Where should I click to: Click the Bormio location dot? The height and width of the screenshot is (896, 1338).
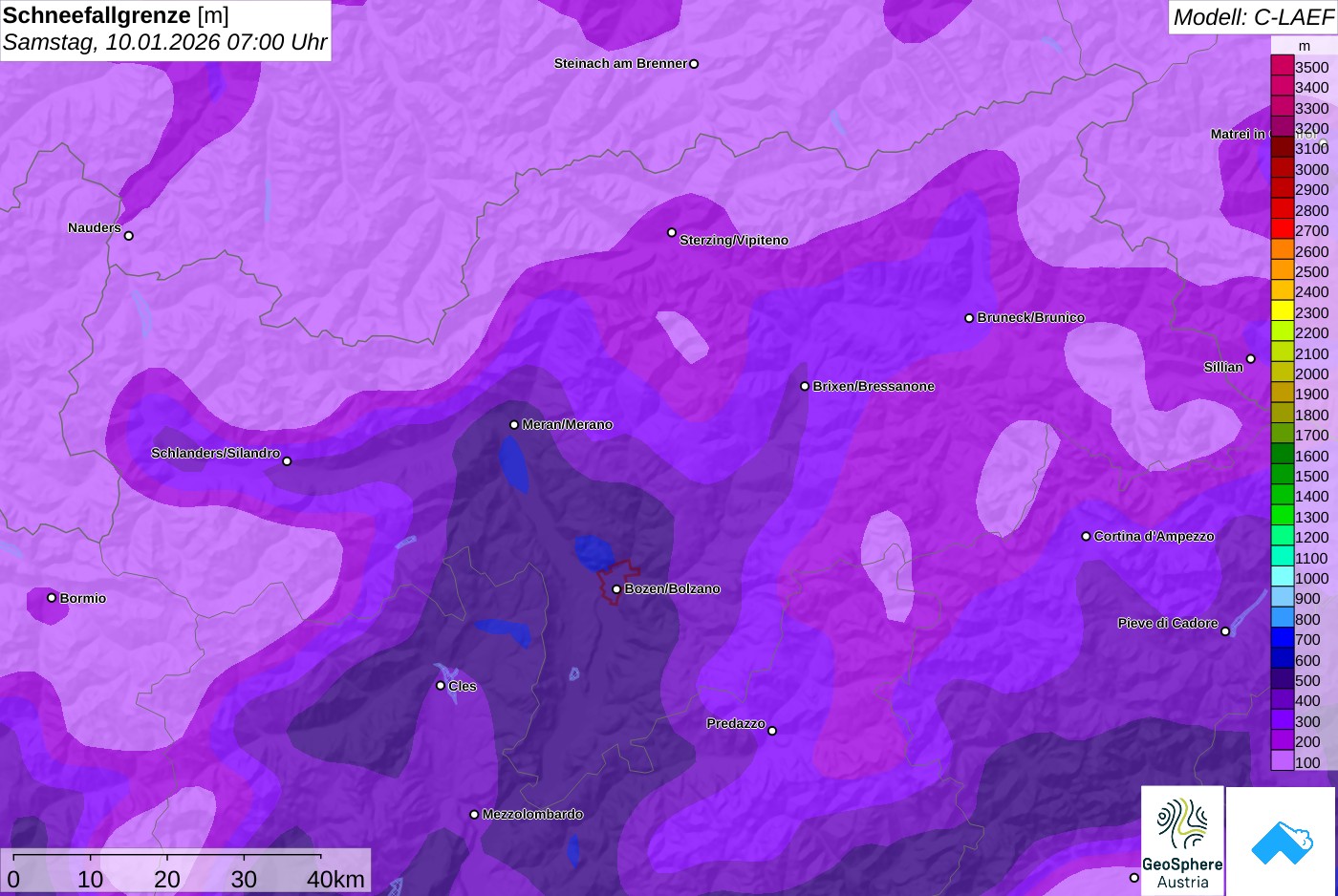52,598
